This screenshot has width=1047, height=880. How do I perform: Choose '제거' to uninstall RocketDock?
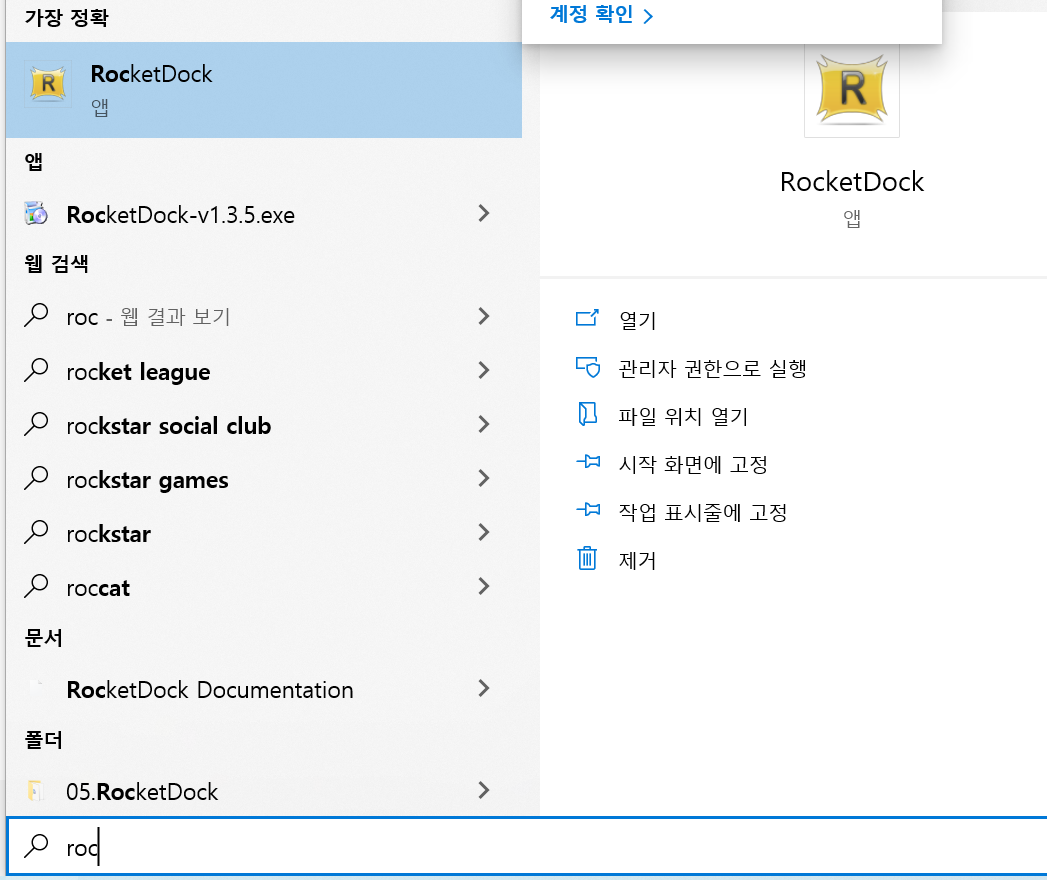(x=637, y=560)
